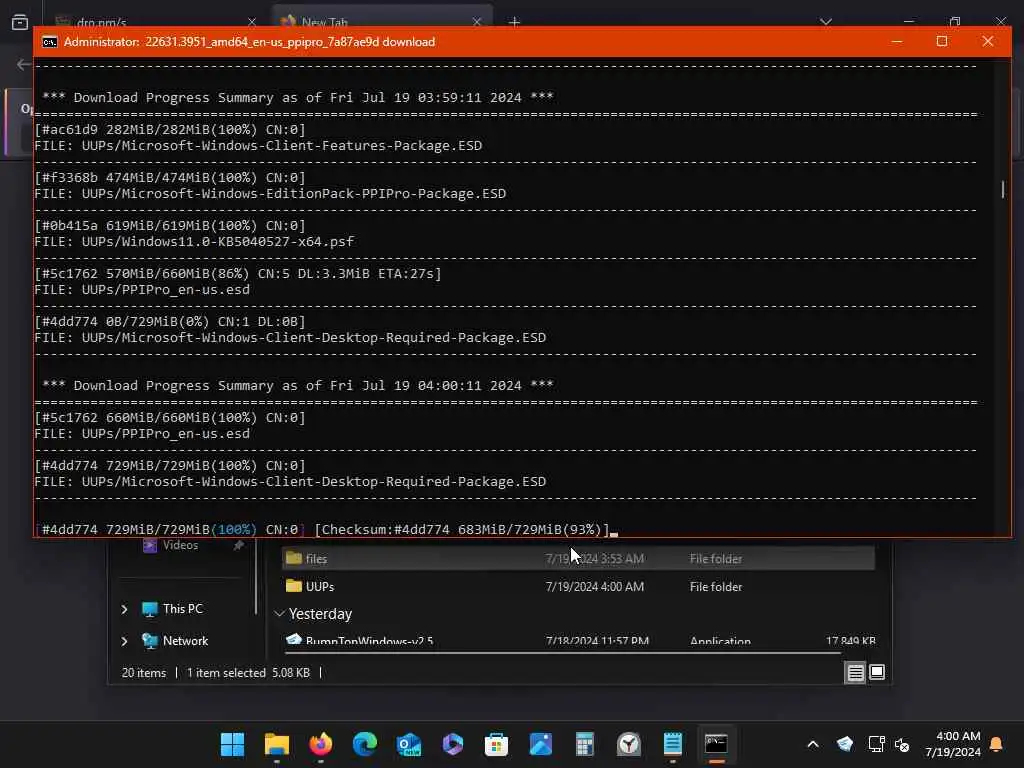Screen dimensions: 1024x768
Task: Open the clock app taskbar icon
Action: (629, 744)
